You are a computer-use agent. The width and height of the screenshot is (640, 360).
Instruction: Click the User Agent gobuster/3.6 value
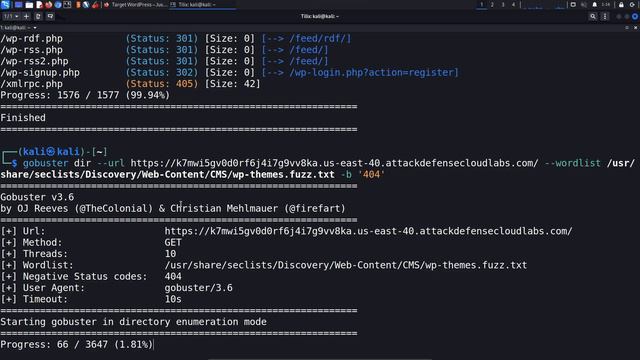click(198, 288)
